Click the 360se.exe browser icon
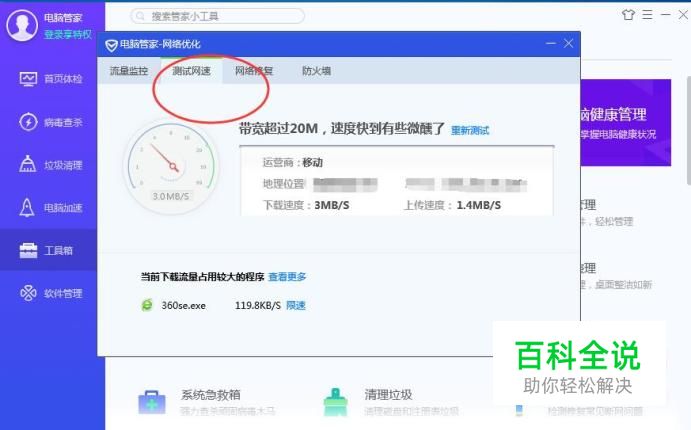 click(147, 305)
